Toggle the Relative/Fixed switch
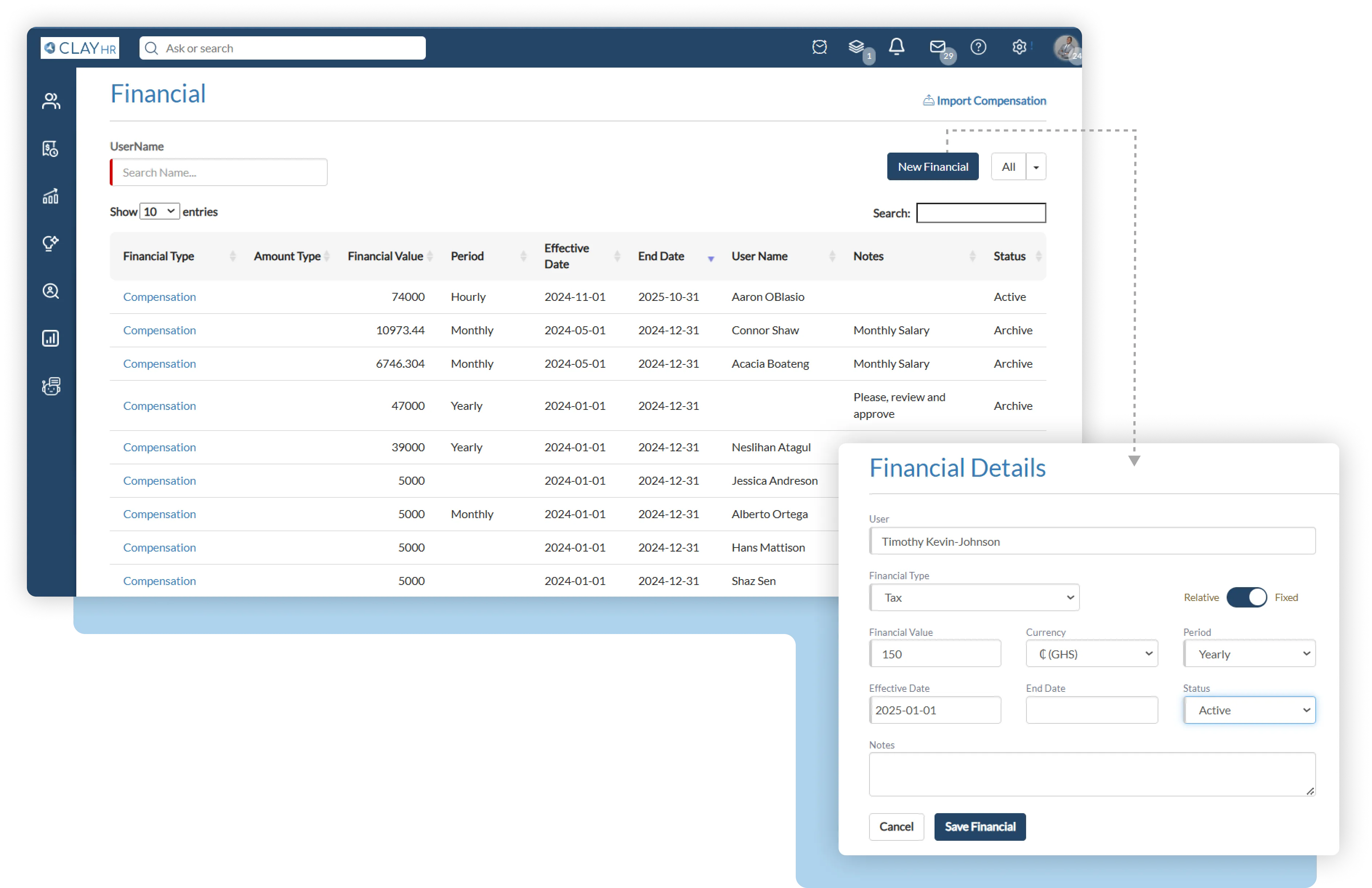 point(1246,597)
